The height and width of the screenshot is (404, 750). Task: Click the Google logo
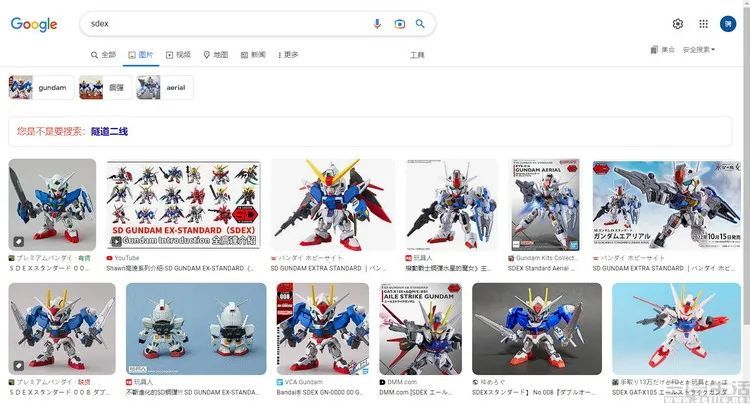(x=34, y=24)
